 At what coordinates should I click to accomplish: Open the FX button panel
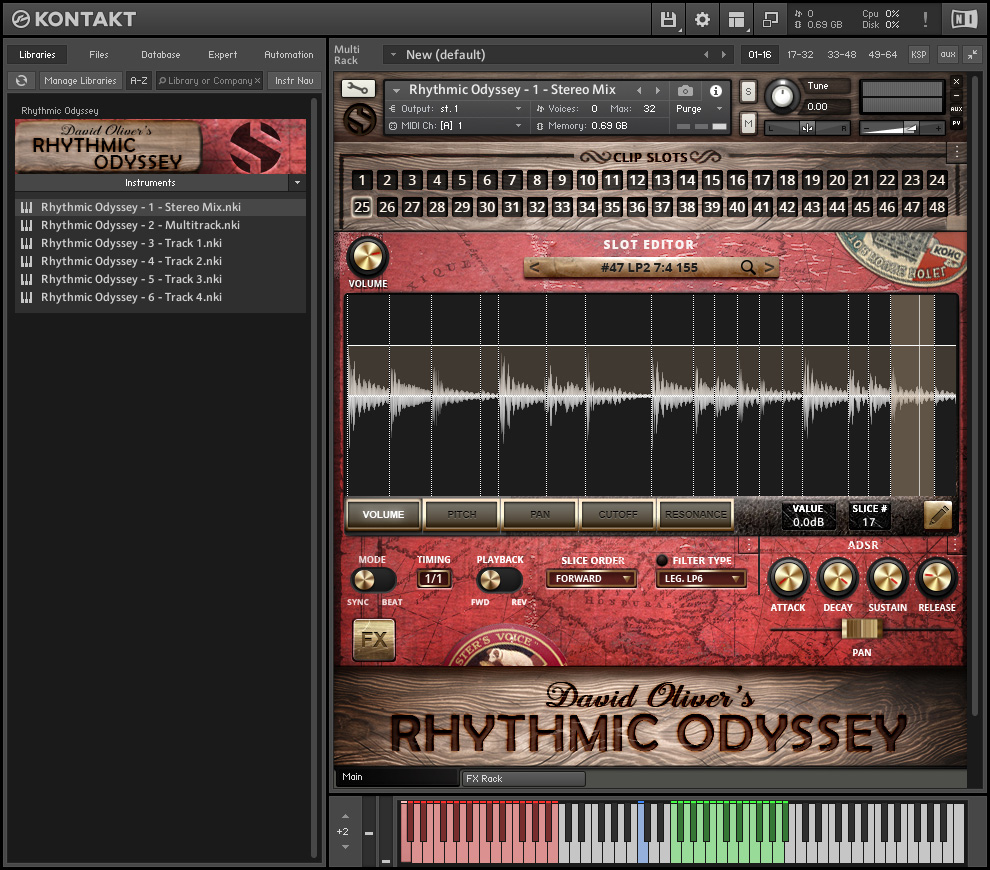click(374, 640)
